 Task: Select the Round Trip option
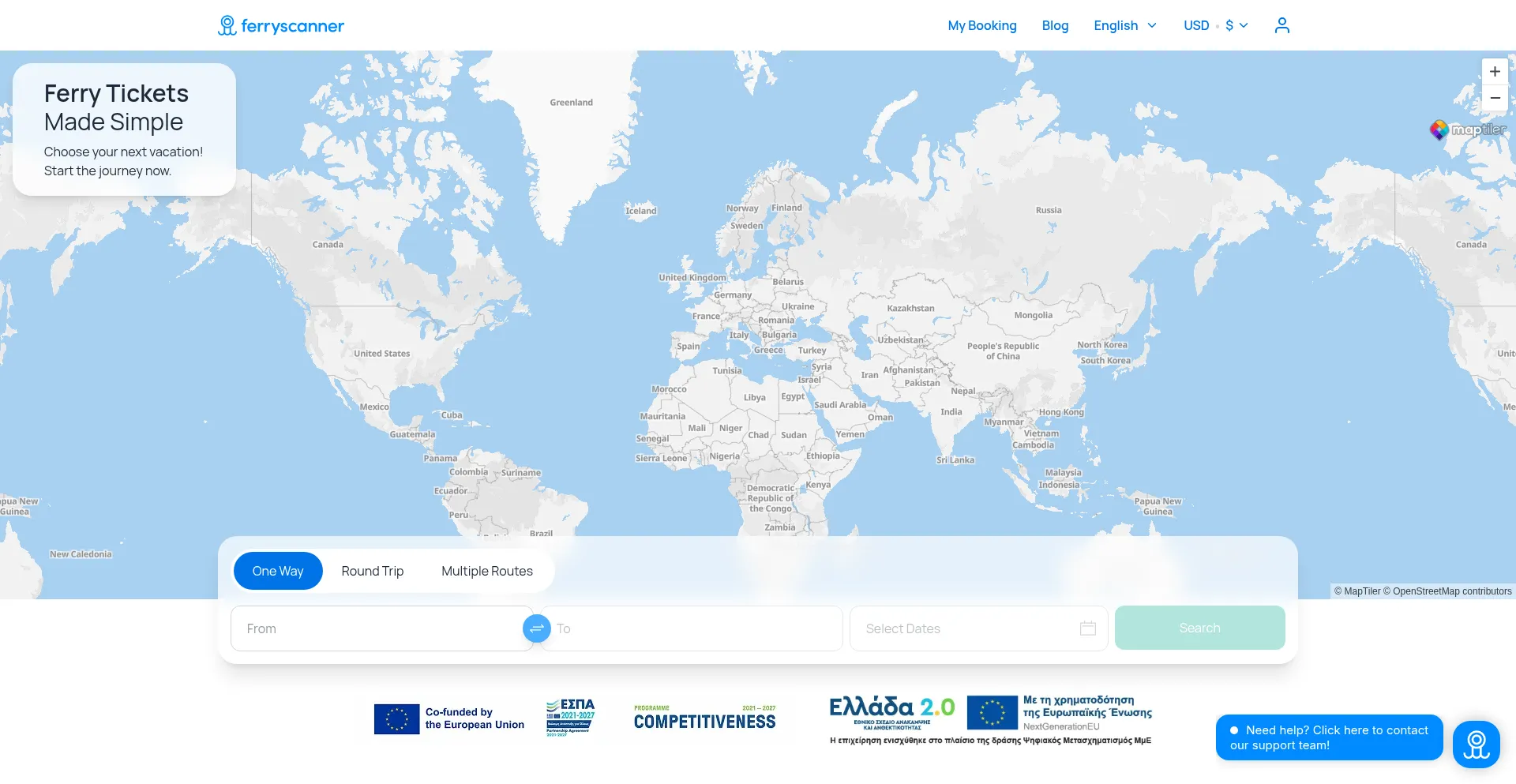click(372, 571)
